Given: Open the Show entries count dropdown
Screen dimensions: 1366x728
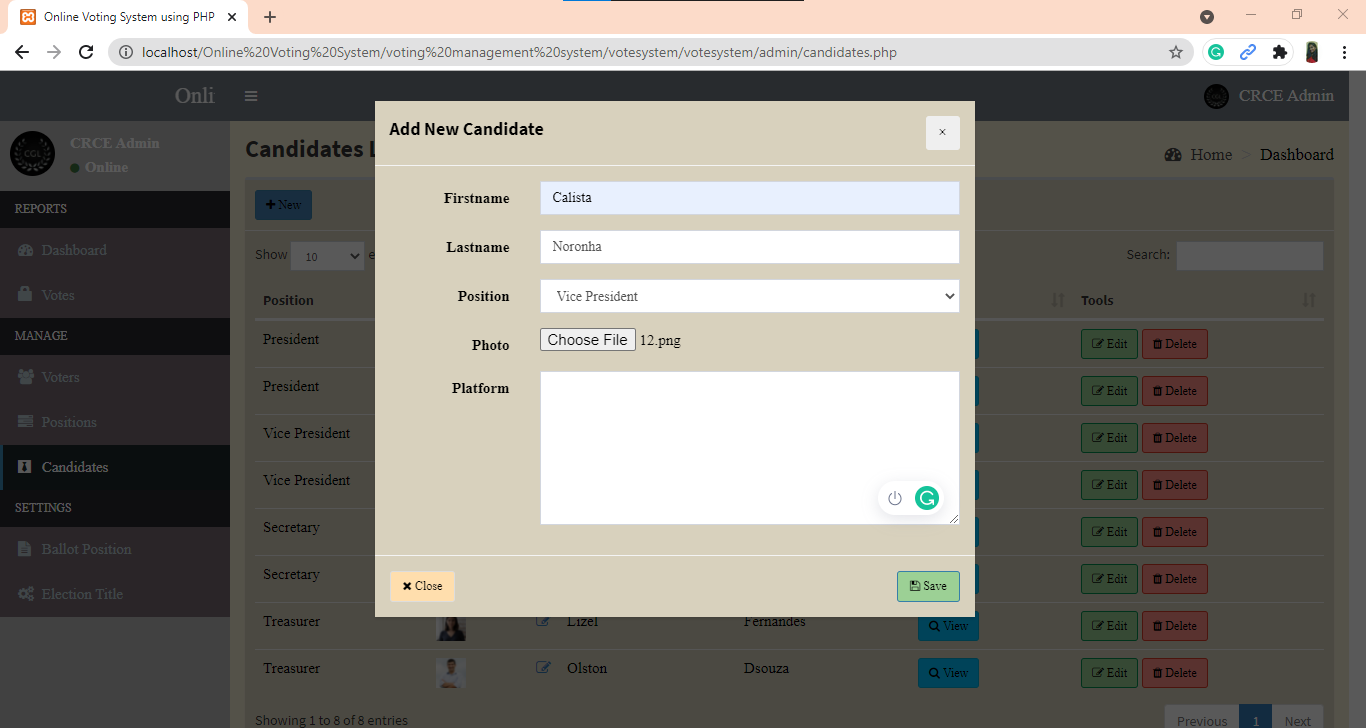Looking at the screenshot, I should pos(327,256).
